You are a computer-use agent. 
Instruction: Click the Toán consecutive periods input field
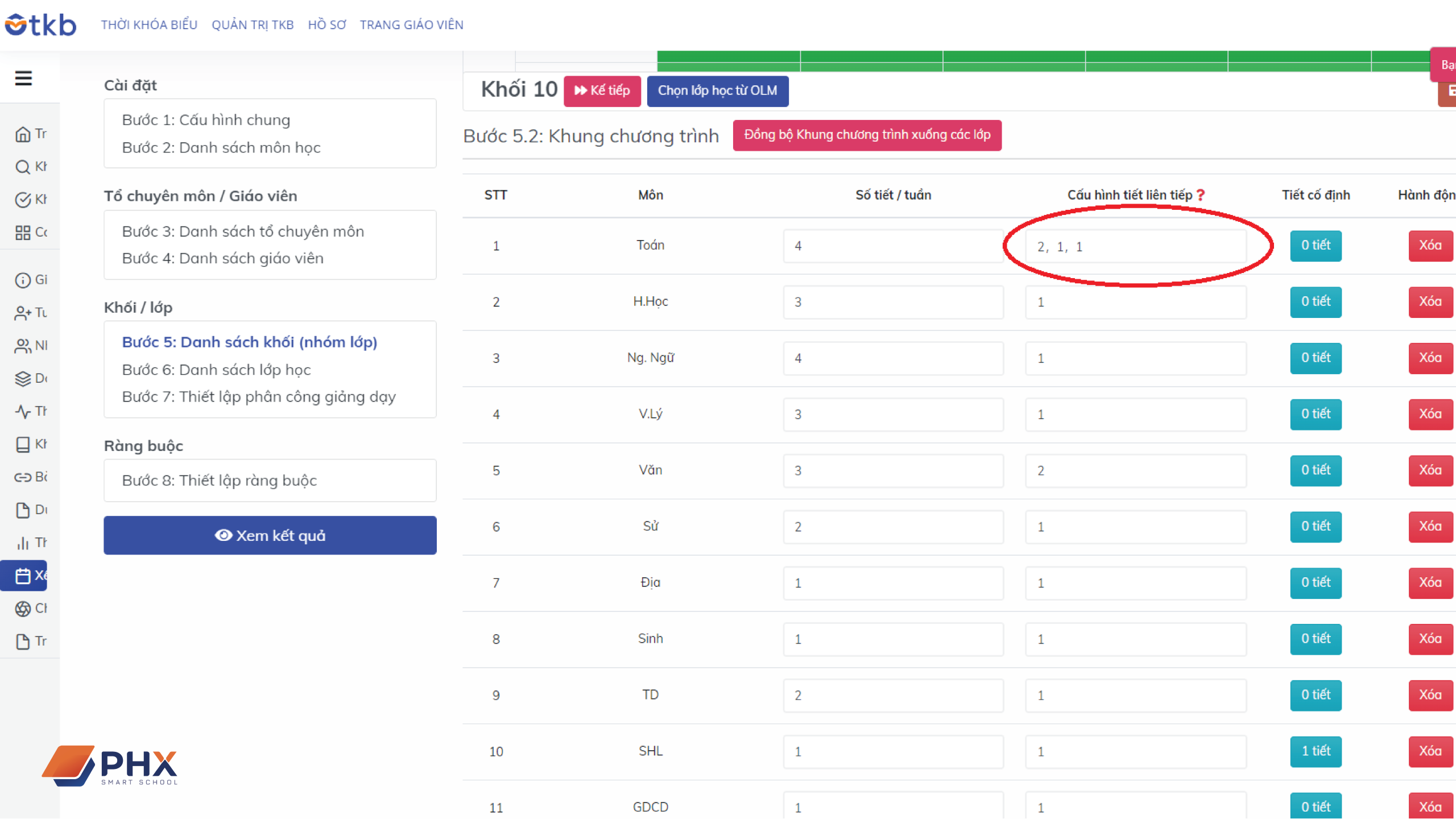[1135, 246]
